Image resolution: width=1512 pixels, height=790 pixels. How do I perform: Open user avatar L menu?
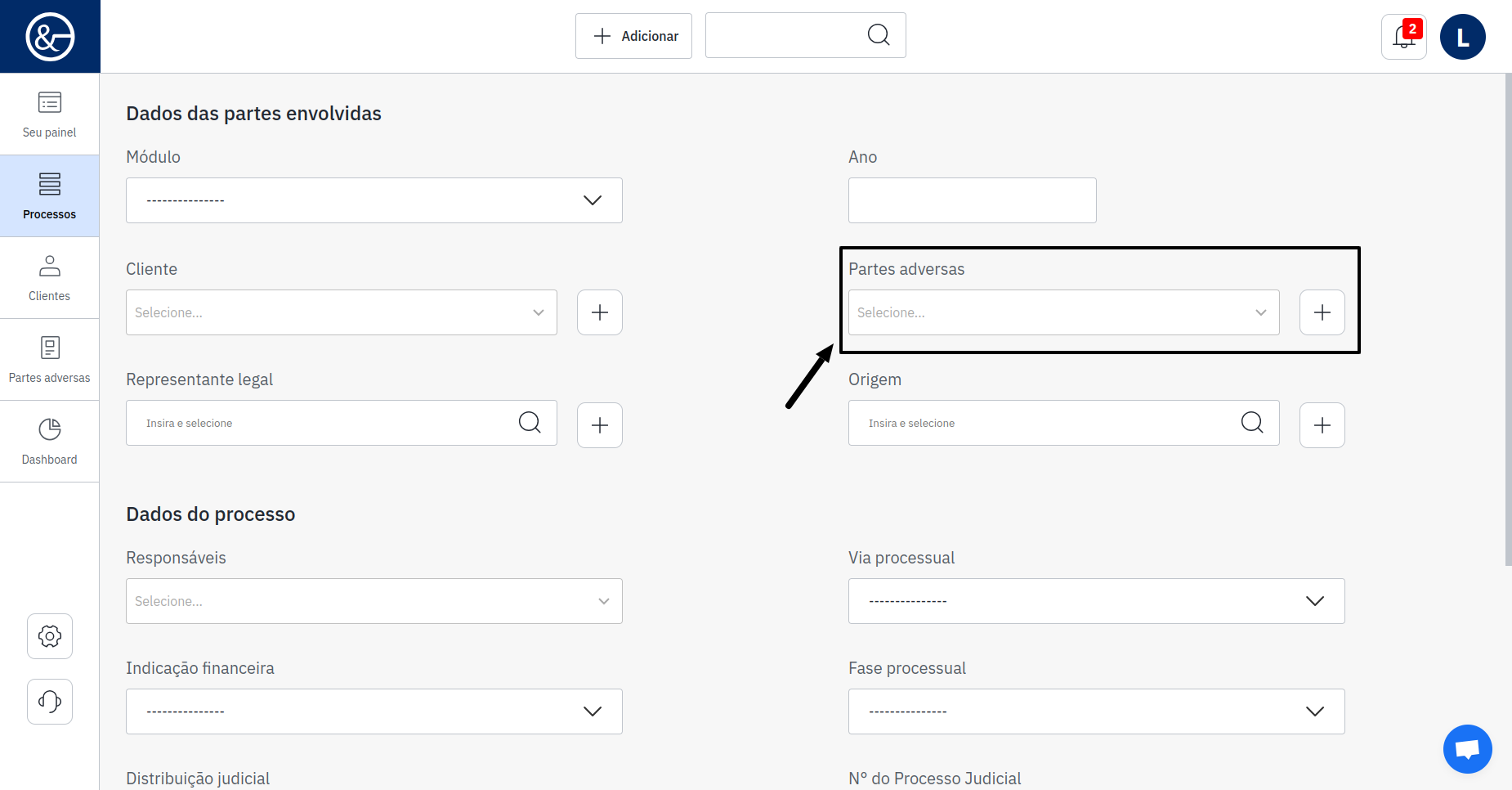(1462, 37)
